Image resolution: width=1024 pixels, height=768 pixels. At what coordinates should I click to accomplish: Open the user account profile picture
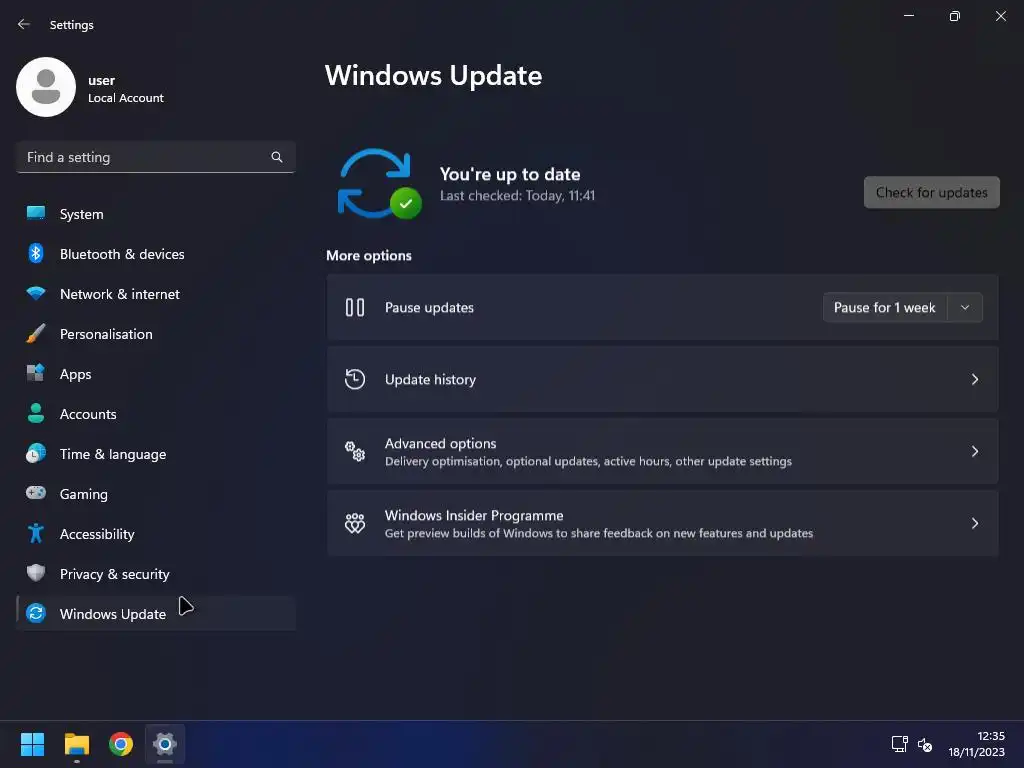pyautogui.click(x=46, y=87)
